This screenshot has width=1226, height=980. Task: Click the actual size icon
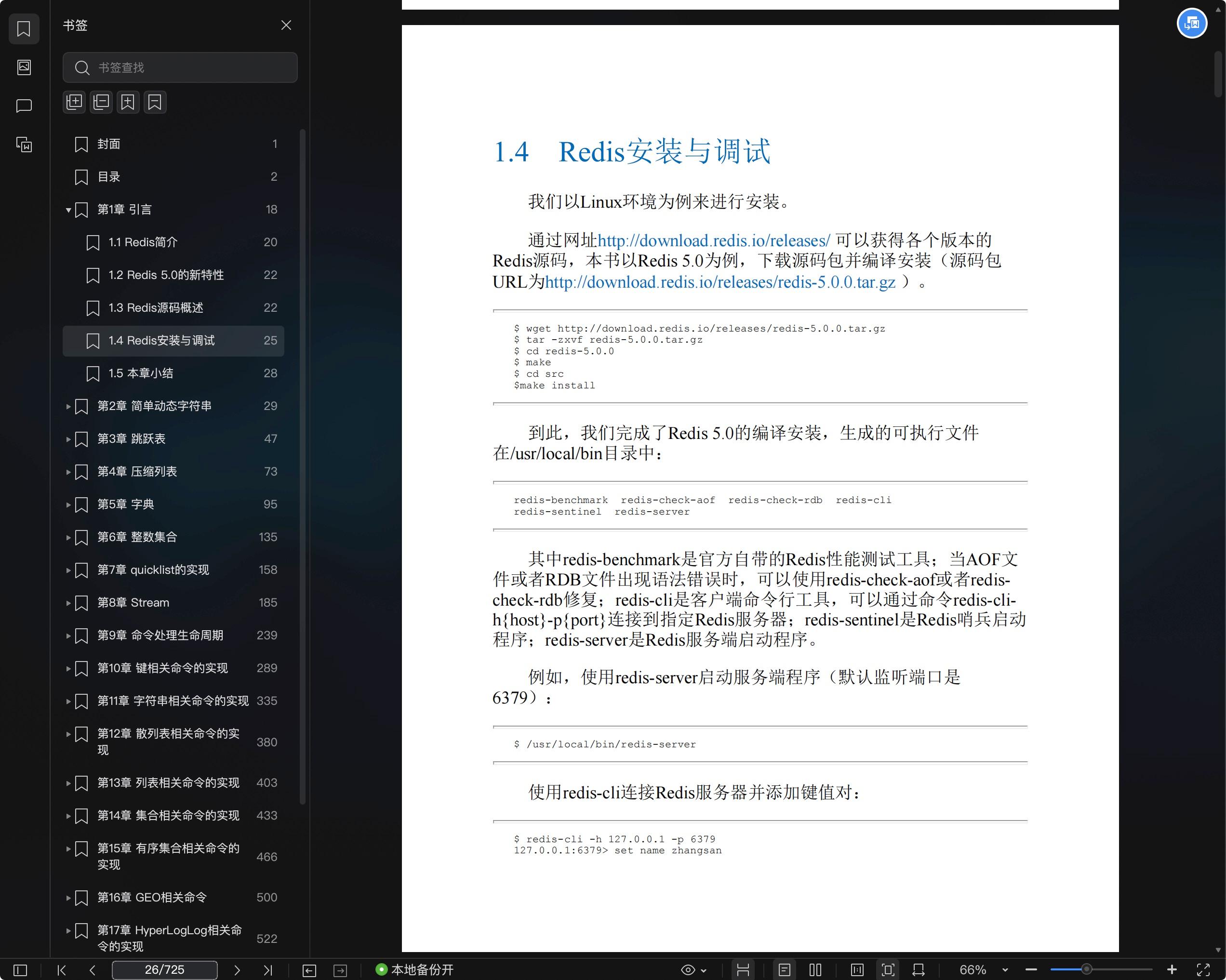tap(857, 970)
